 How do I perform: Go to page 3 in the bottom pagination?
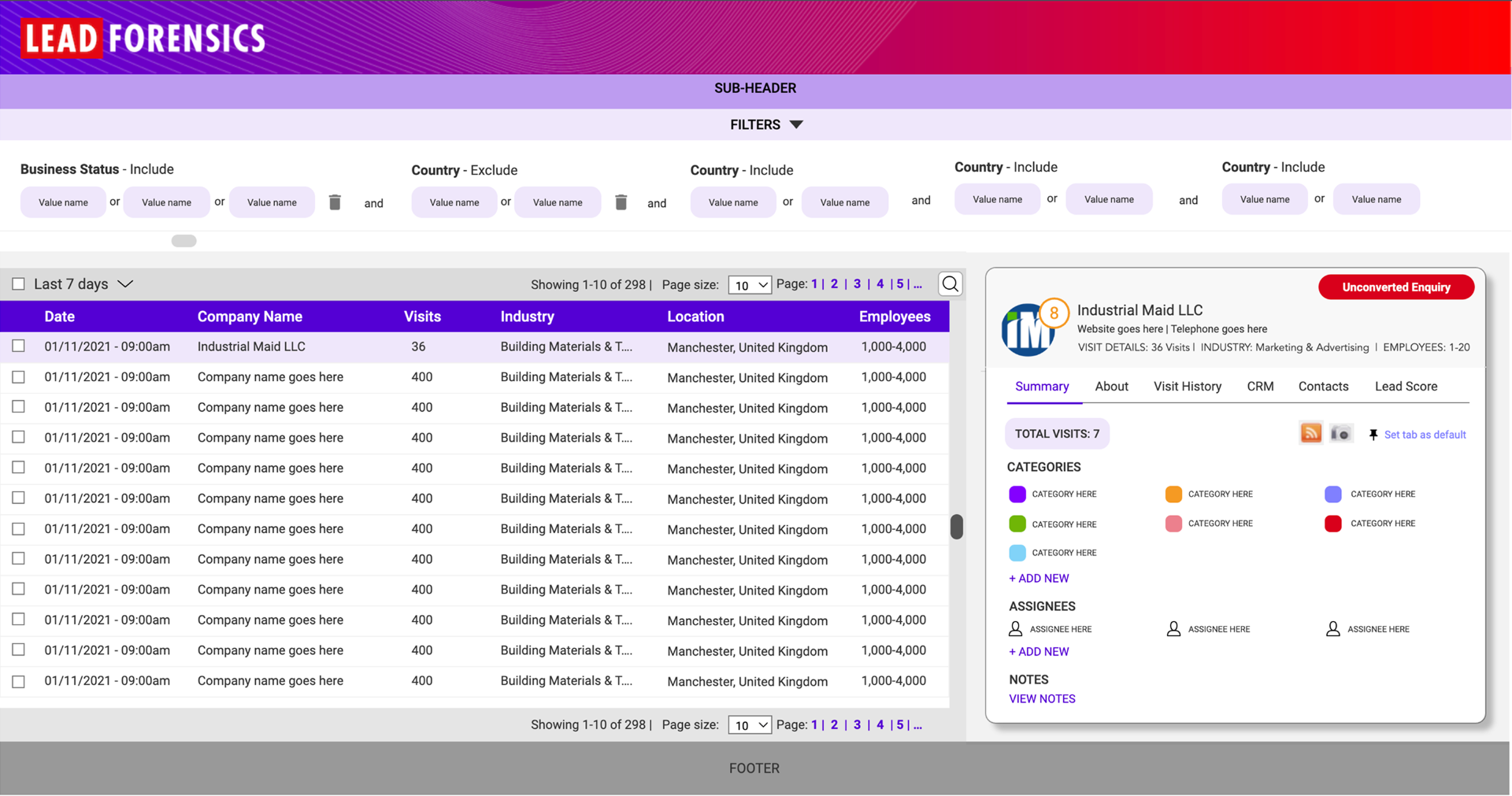point(857,724)
